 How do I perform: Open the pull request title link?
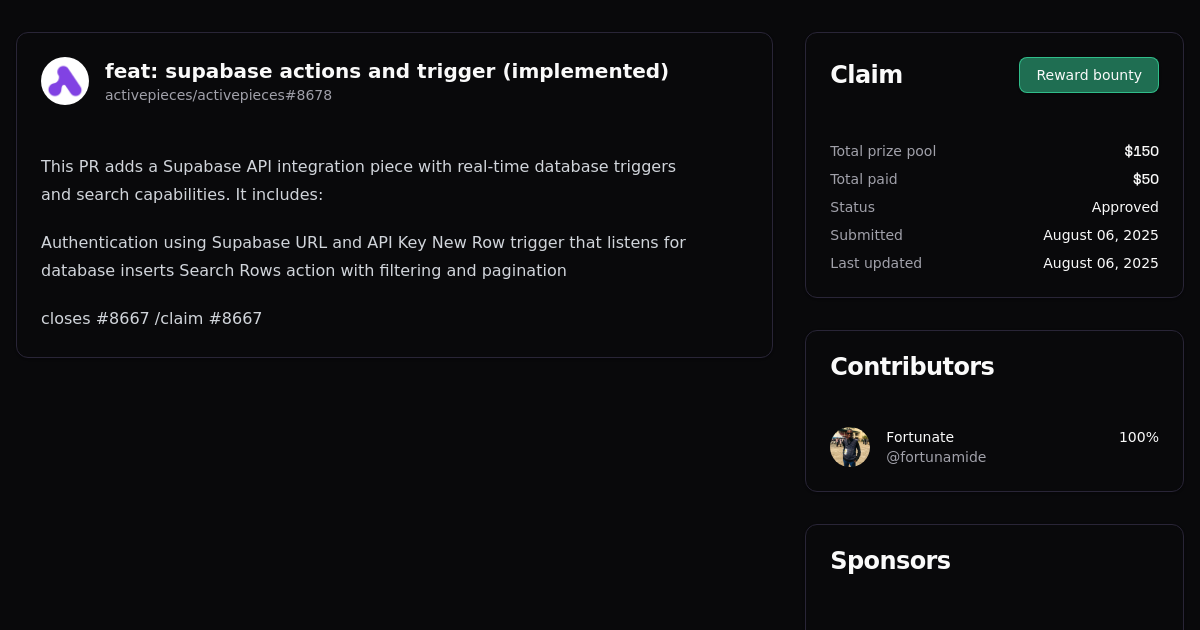pos(387,71)
